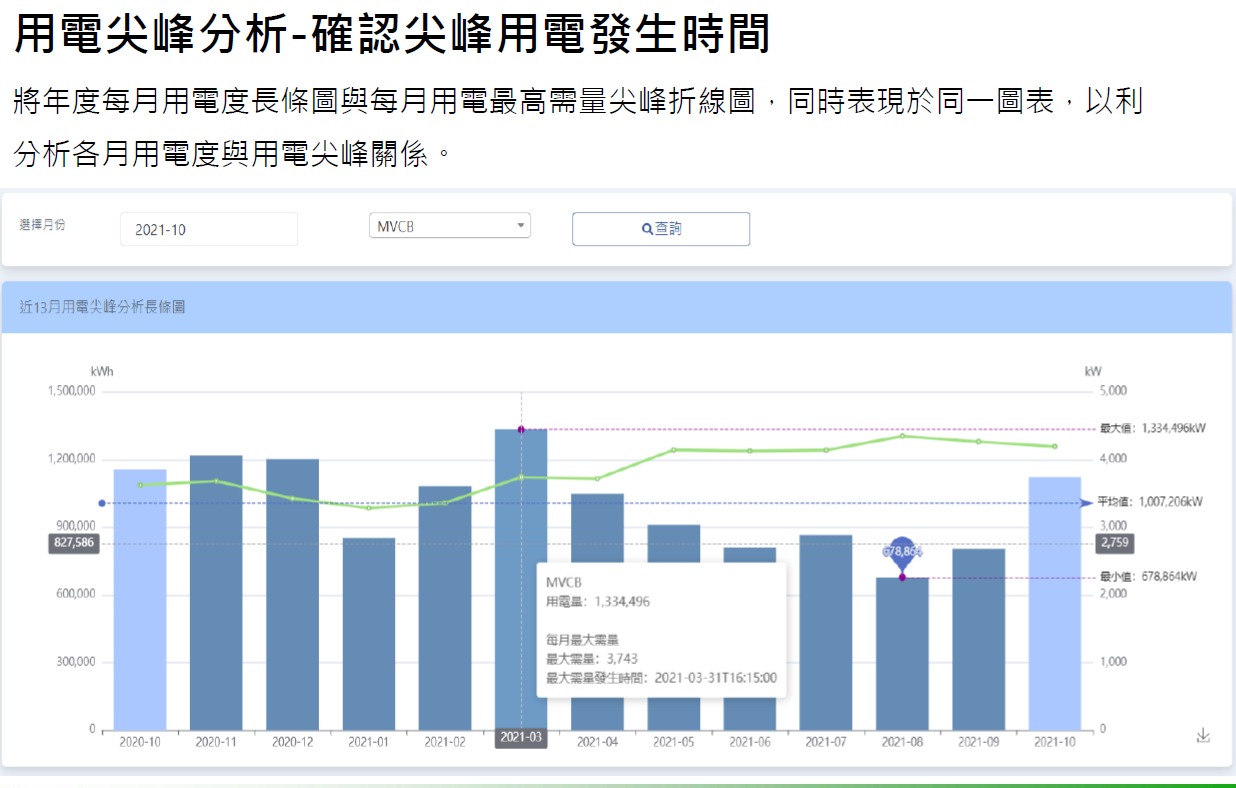The height and width of the screenshot is (788, 1236).
Task: Click the MVCB dropdown arrow
Action: click(x=521, y=225)
